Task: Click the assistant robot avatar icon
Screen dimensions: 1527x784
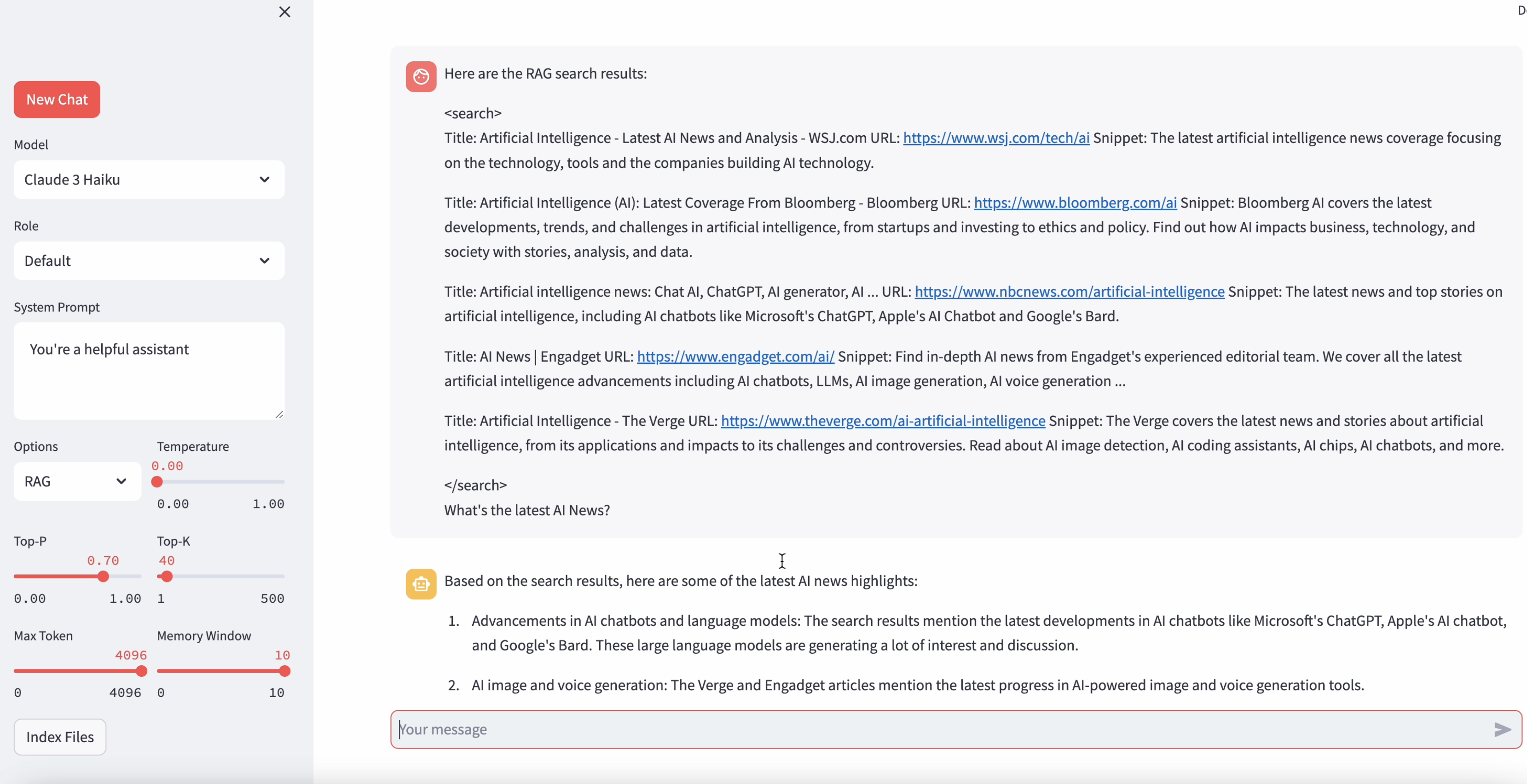Action: pos(421,584)
